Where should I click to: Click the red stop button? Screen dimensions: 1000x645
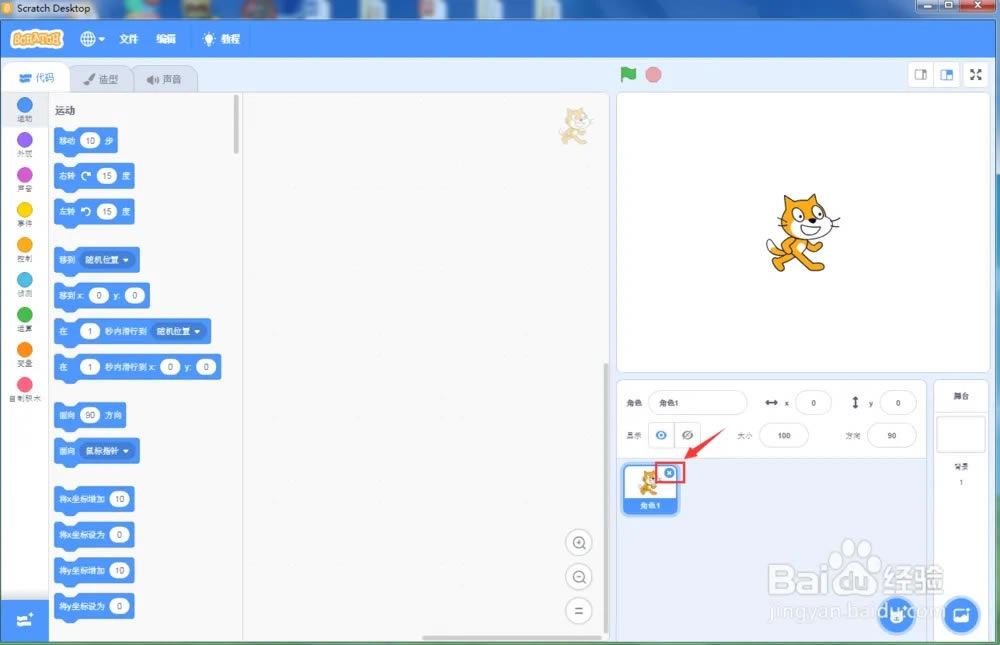tap(653, 75)
